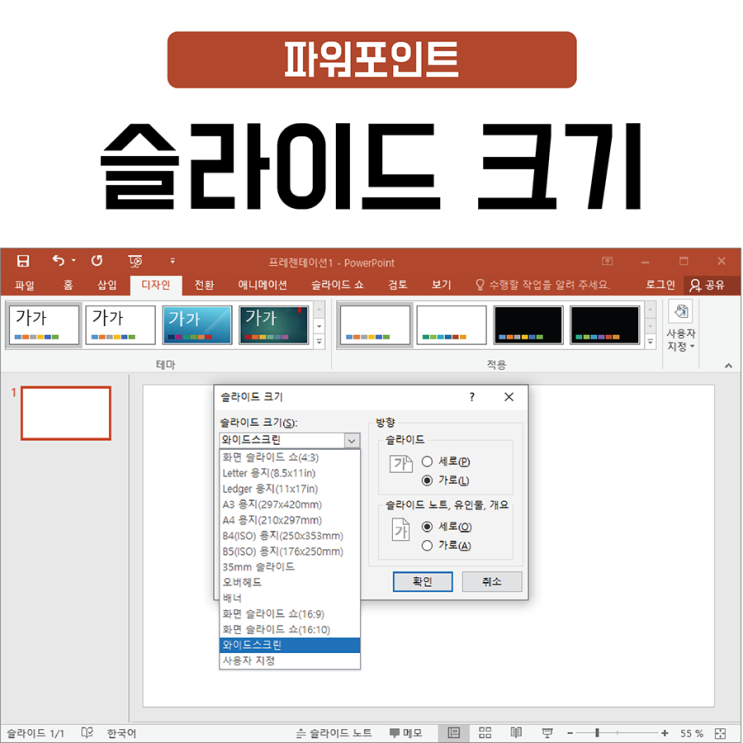743x743 pixels.
Task: Choose Ledger 용지(11x17in) option
Action: (x=290, y=489)
